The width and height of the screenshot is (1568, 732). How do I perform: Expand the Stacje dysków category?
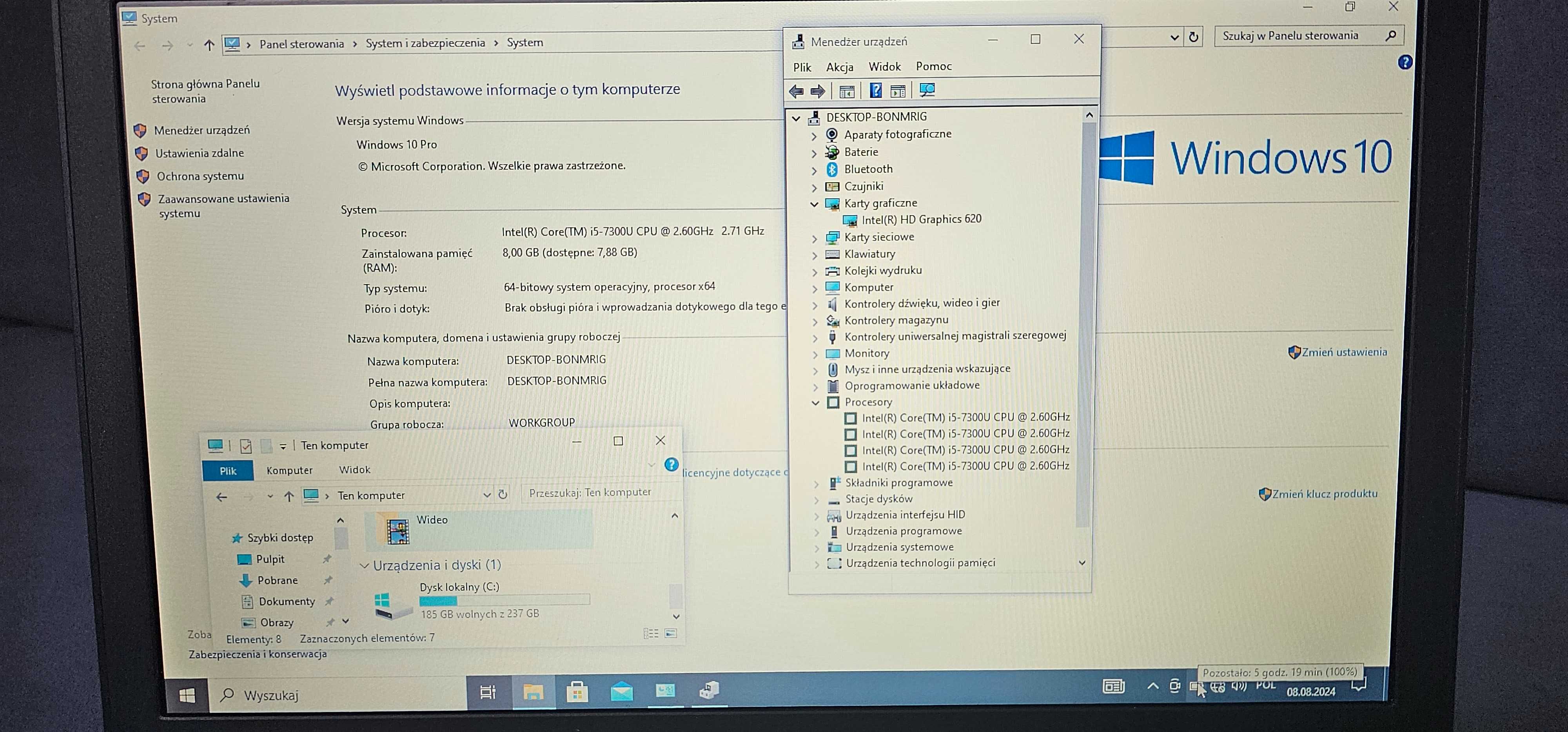[x=816, y=500]
